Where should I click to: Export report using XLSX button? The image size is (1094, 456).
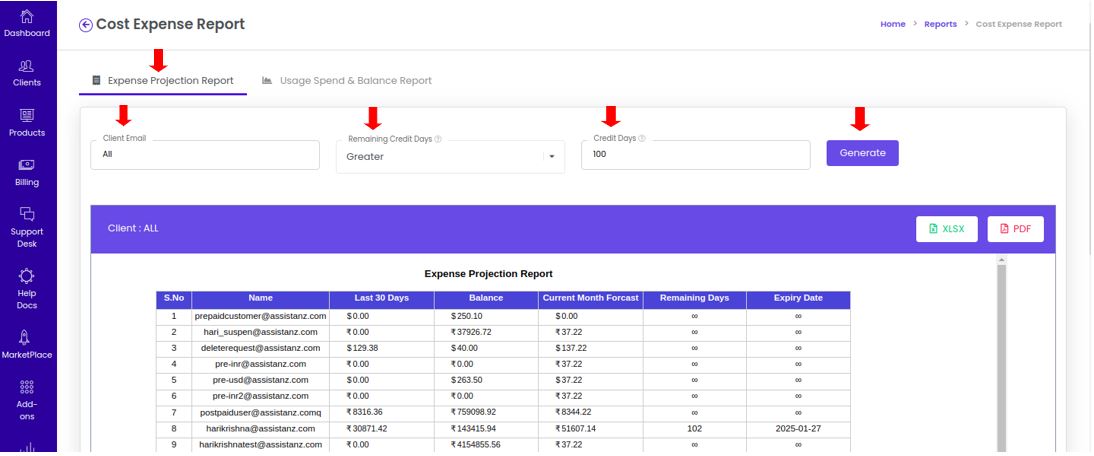947,229
